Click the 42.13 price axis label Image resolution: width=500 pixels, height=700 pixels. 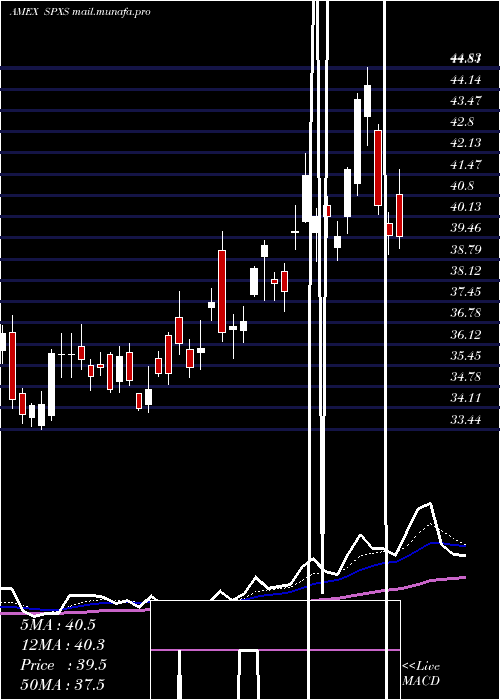pyautogui.click(x=466, y=143)
